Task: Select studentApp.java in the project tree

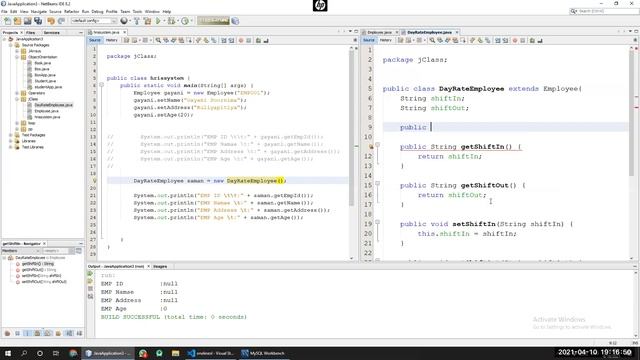Action: coord(48,87)
